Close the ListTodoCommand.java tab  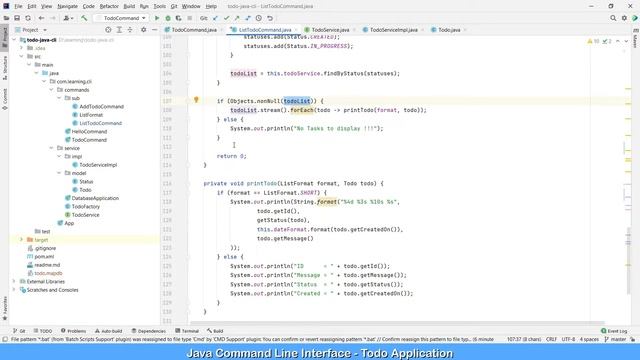pyautogui.click(x=296, y=30)
